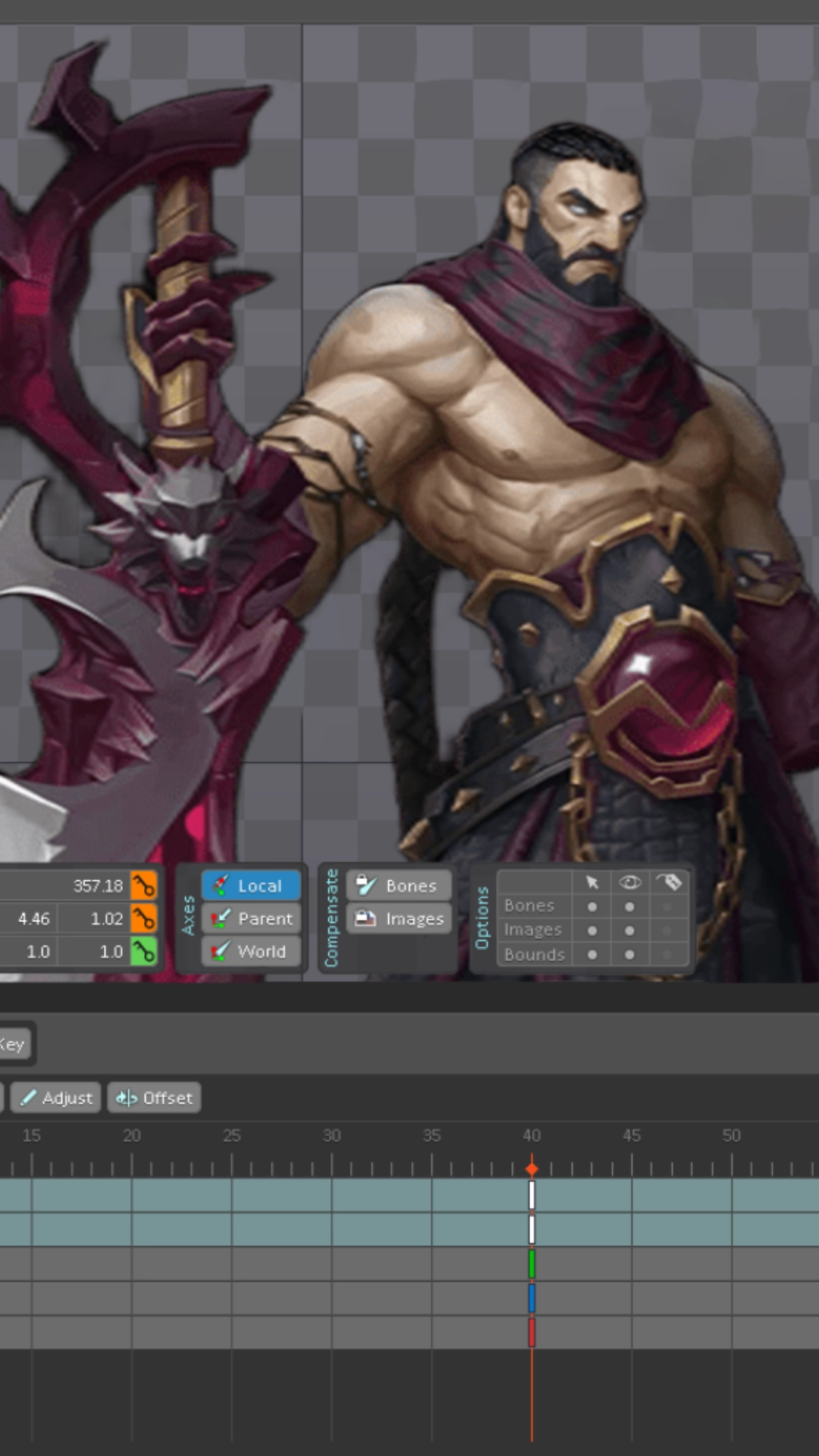
Task: Click the orange key icon beside translate 1.02
Action: (x=143, y=918)
